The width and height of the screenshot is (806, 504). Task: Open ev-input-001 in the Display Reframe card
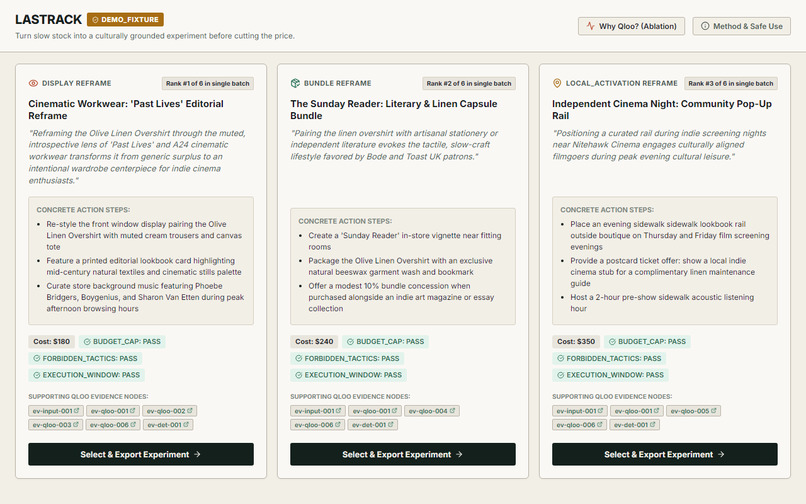pyautogui.click(x=56, y=411)
